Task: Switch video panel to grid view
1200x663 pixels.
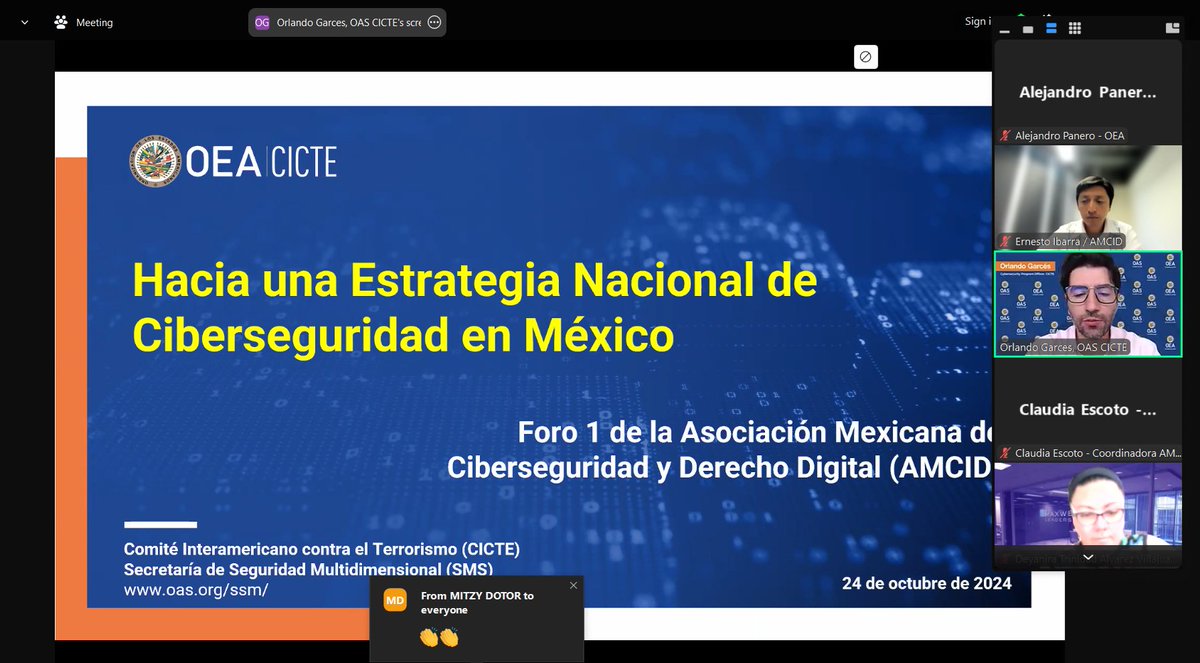Action: (1075, 29)
